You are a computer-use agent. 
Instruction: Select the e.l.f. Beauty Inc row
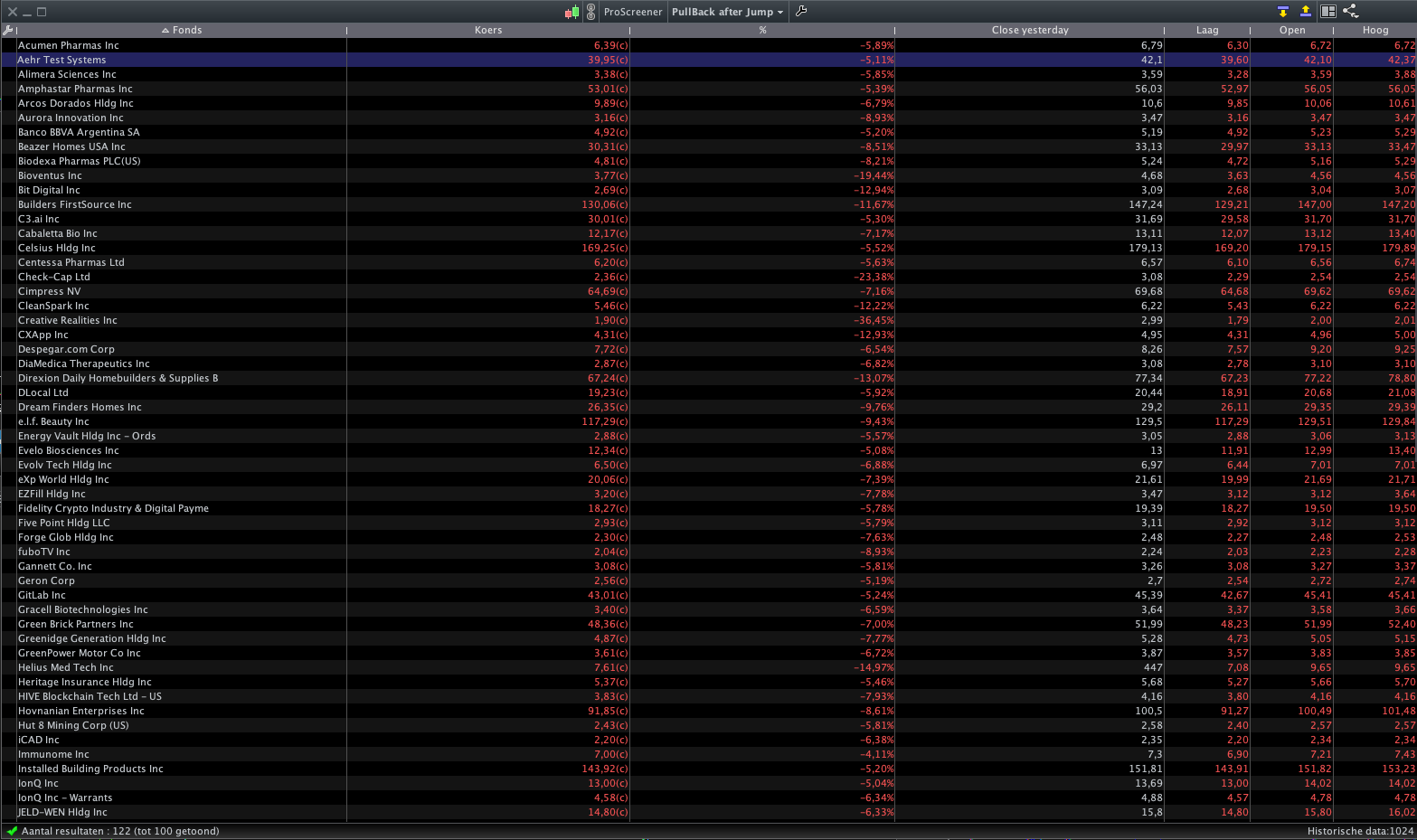click(x=708, y=421)
